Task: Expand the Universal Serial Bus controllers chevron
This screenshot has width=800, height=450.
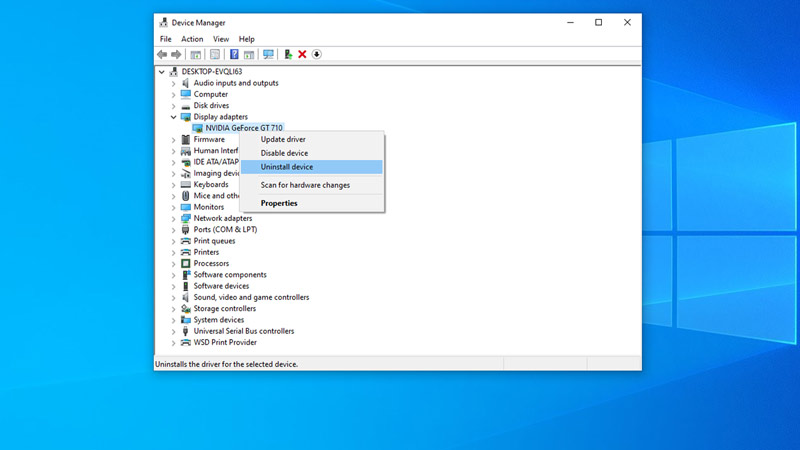Action: pos(173,331)
